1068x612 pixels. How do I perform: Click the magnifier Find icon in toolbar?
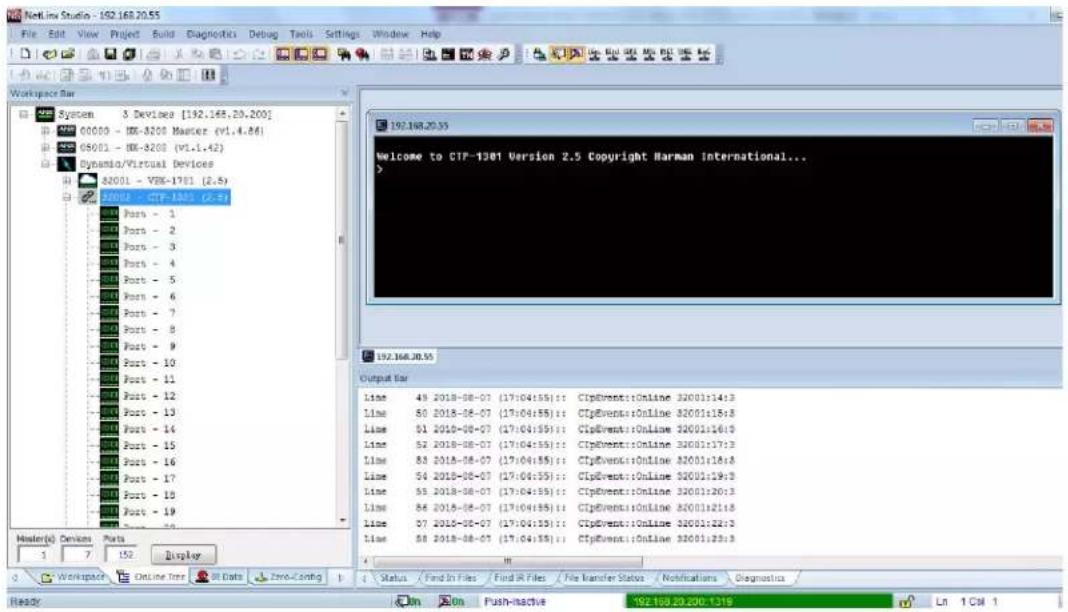tap(505, 54)
